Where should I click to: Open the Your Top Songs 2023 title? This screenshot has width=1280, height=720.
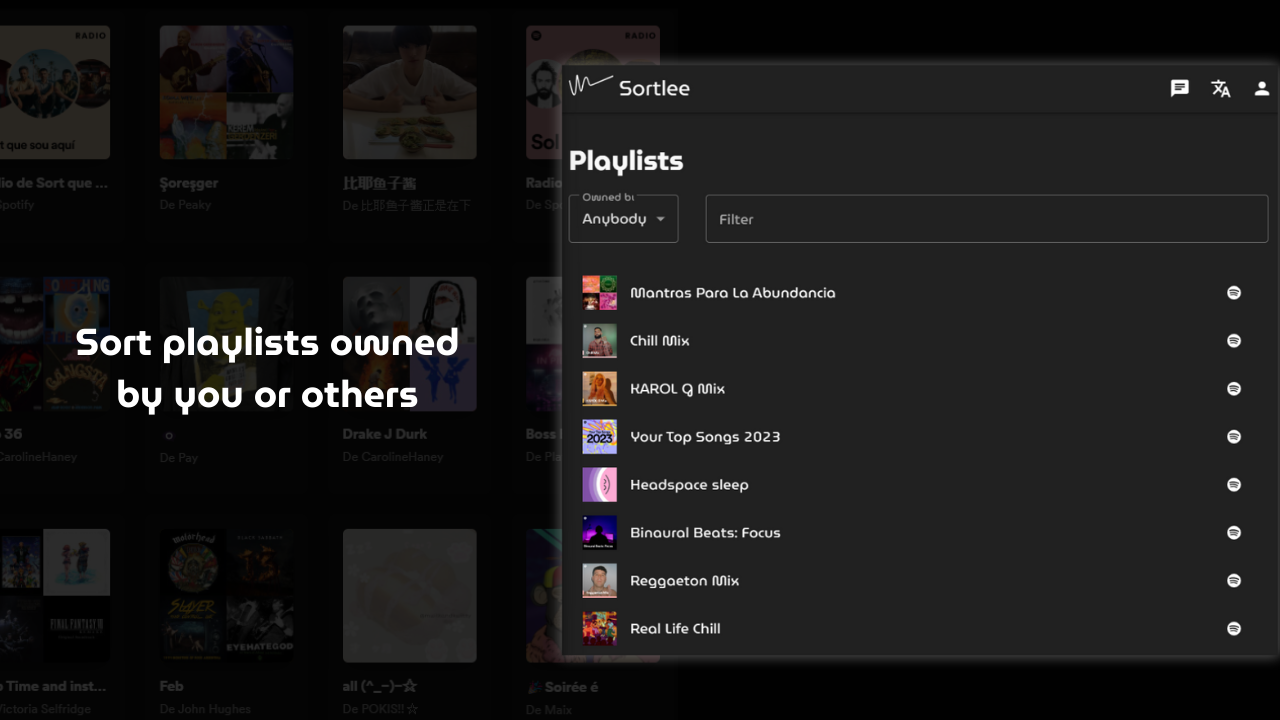[705, 437]
